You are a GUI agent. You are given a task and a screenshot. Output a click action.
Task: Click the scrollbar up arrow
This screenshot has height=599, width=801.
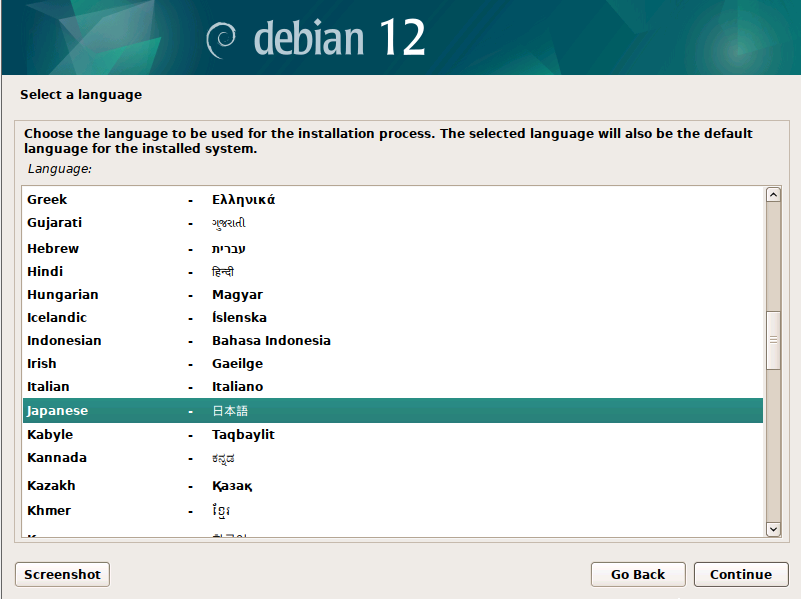point(773,195)
